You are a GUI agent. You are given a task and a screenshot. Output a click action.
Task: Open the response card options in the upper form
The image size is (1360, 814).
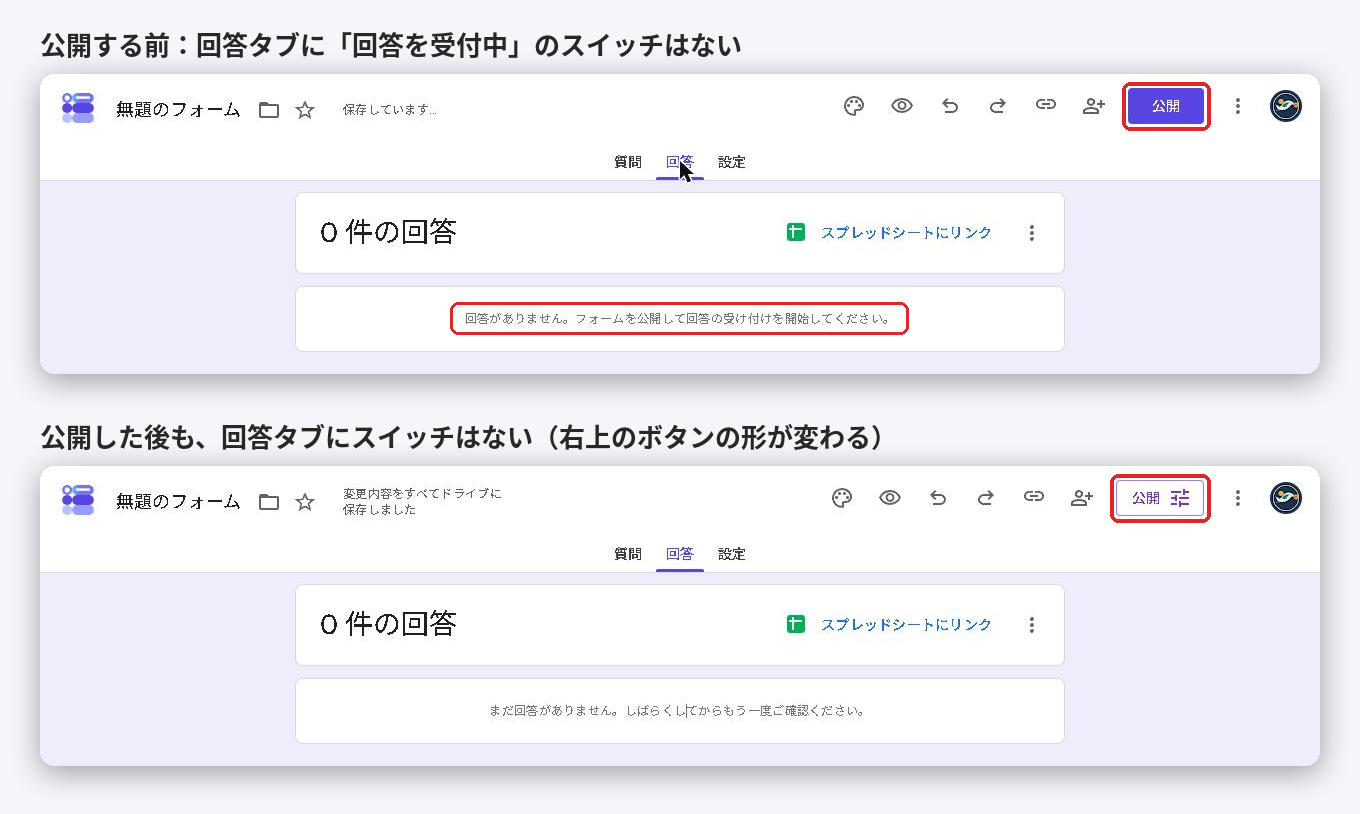pyautogui.click(x=1032, y=233)
